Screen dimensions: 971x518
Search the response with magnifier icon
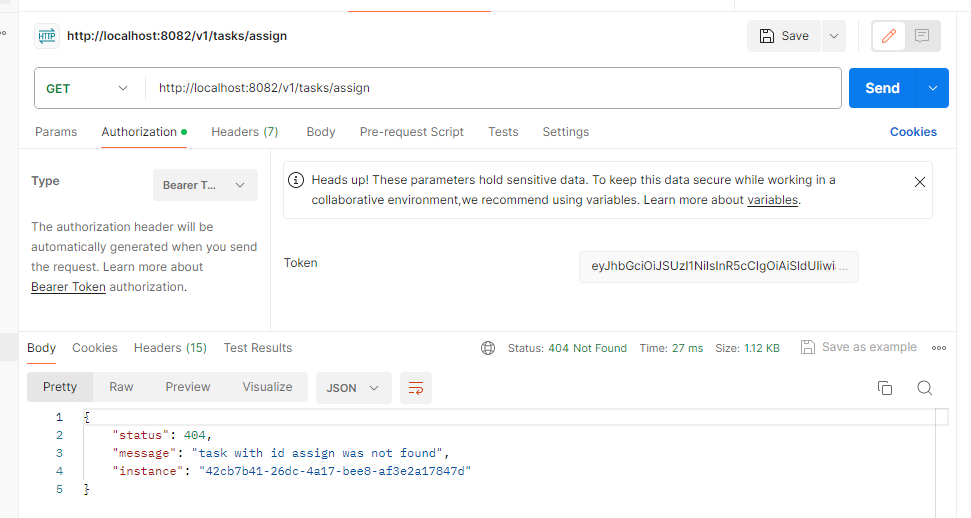(925, 388)
